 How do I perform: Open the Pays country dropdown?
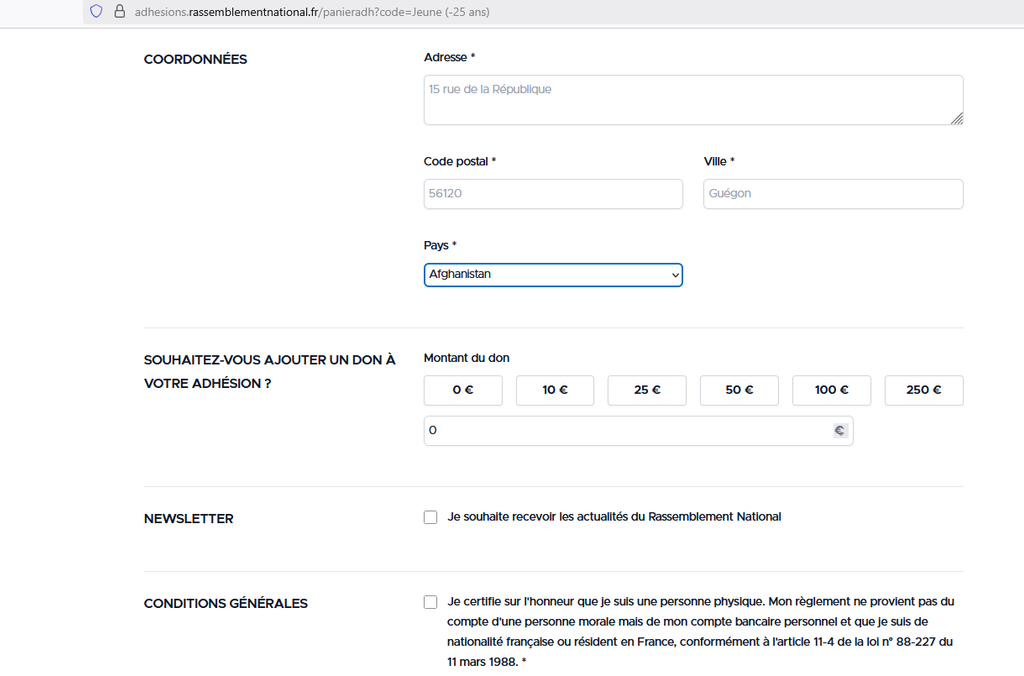[x=553, y=274]
